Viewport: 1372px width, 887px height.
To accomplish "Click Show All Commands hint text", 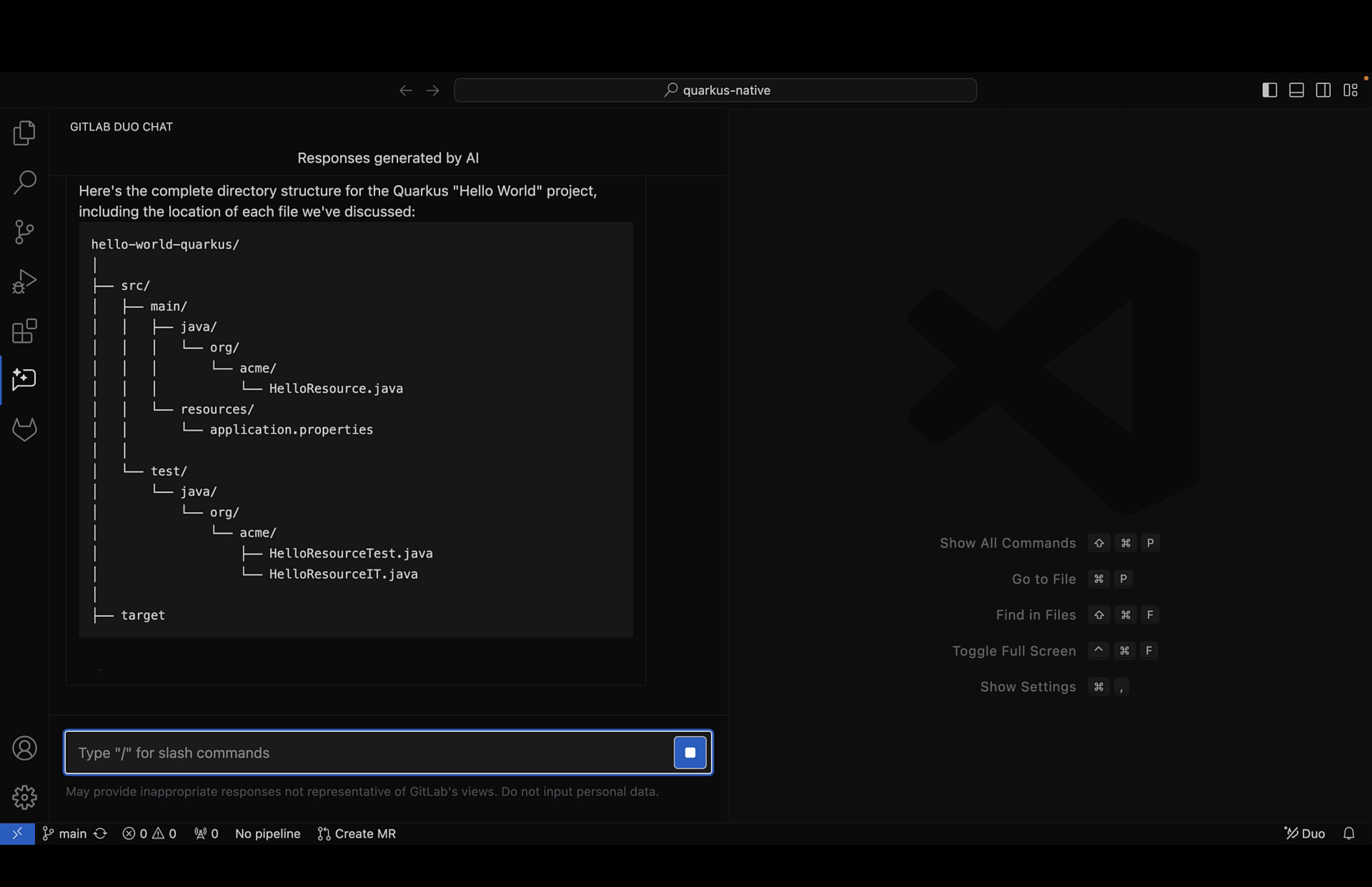I will 1007,543.
